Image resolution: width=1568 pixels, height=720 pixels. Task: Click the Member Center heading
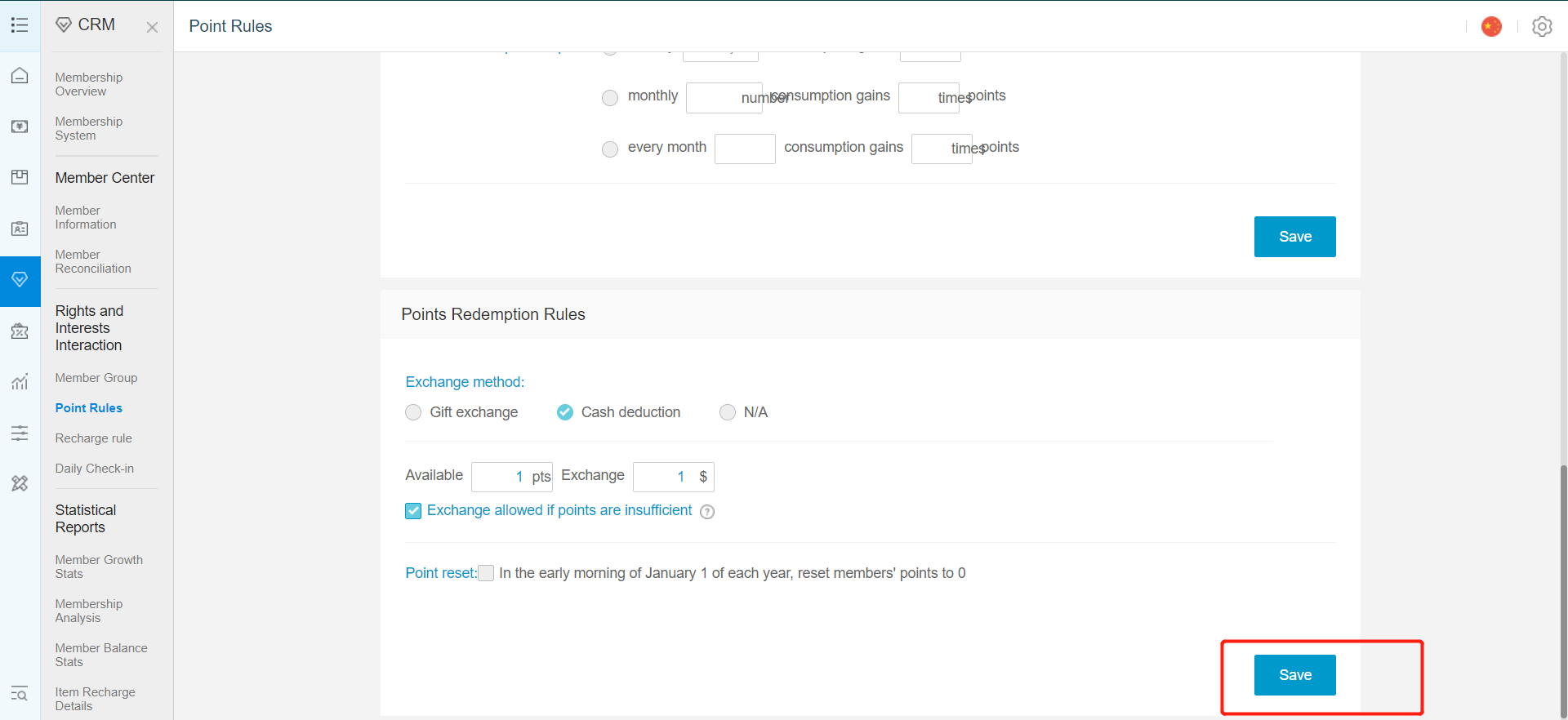[105, 178]
